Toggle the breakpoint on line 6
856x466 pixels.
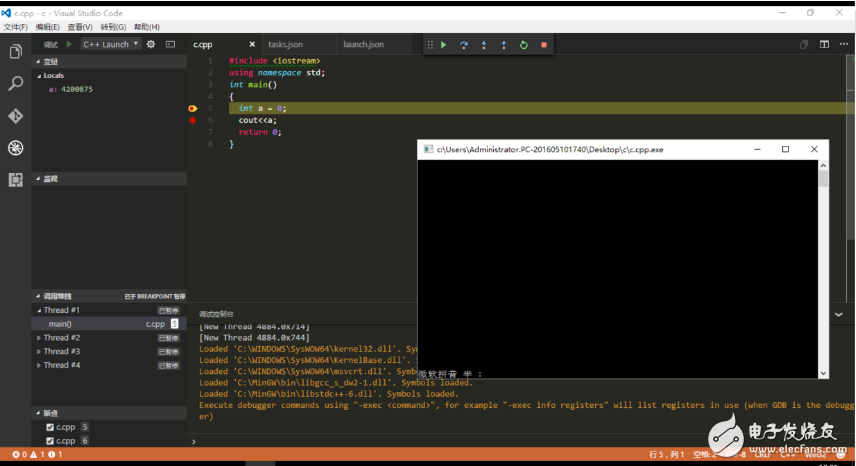point(193,120)
